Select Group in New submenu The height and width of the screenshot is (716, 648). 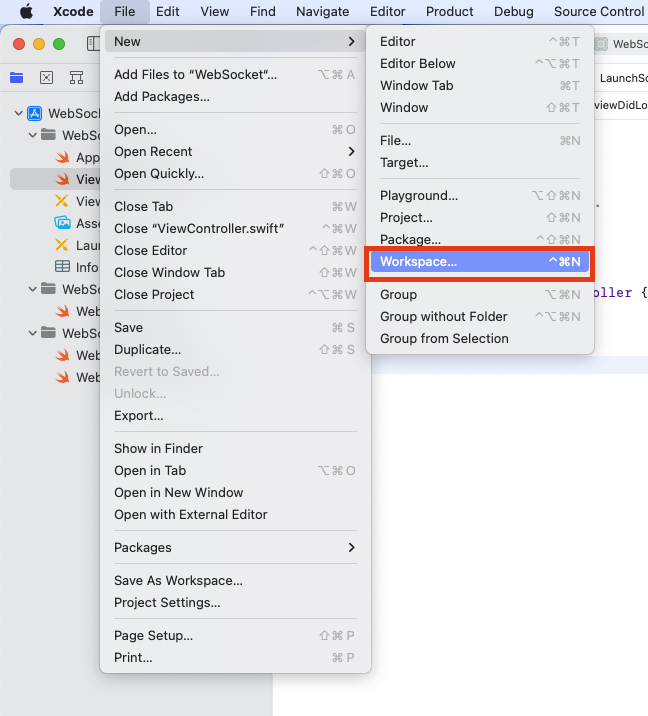(x=479, y=295)
